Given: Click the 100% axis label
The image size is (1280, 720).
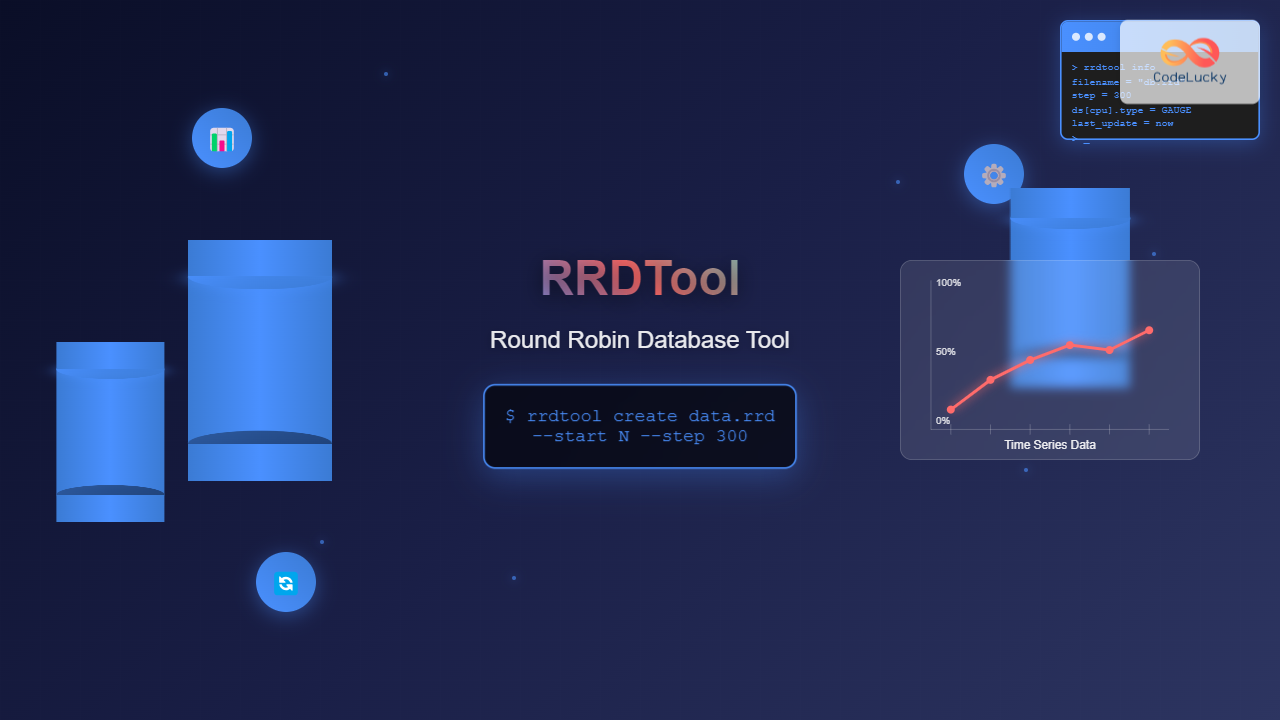Looking at the screenshot, I should point(948,283).
